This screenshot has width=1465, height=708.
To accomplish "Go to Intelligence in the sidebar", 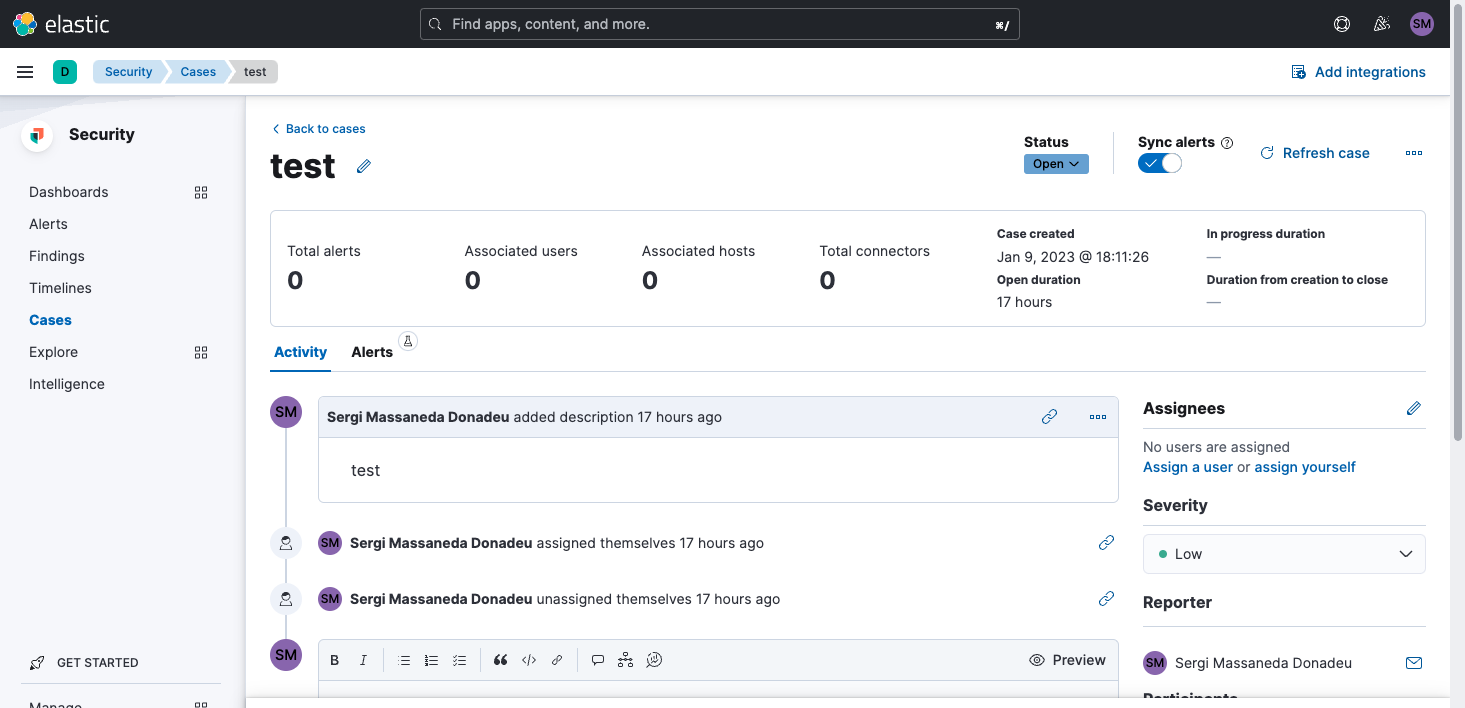I will [x=67, y=384].
